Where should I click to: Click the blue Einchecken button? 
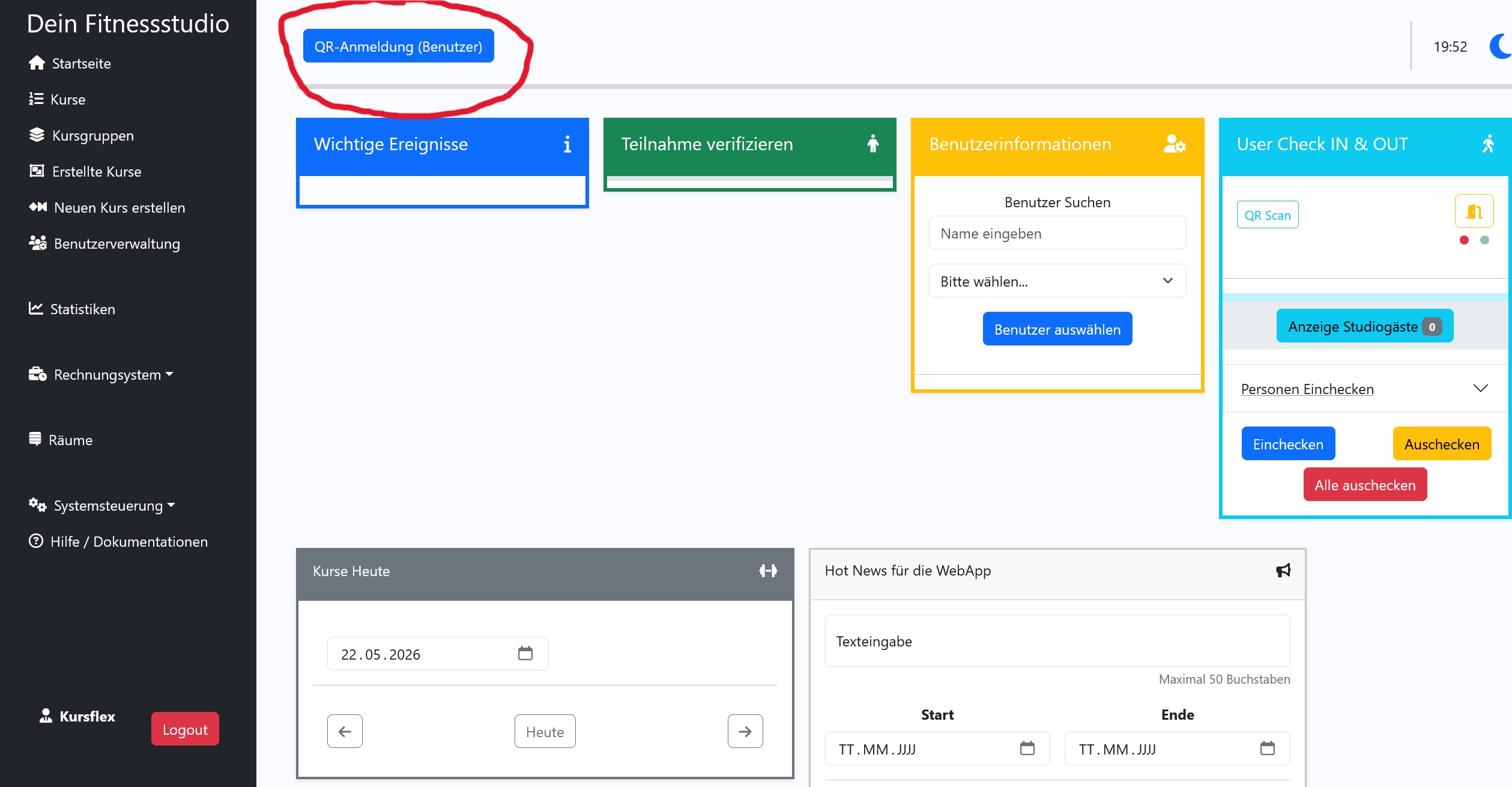pos(1288,443)
